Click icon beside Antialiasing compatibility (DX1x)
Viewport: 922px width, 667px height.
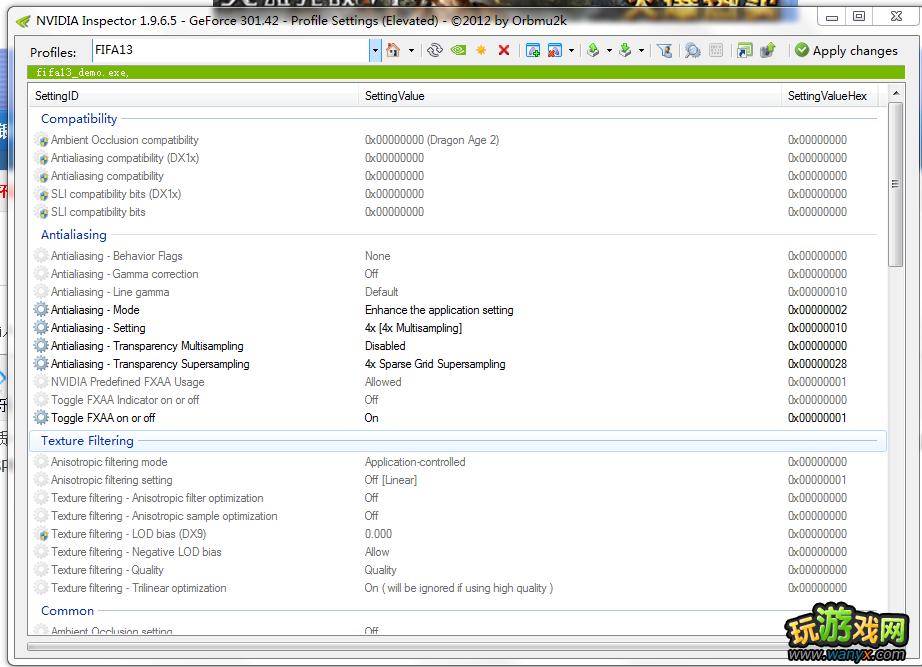(x=42, y=159)
